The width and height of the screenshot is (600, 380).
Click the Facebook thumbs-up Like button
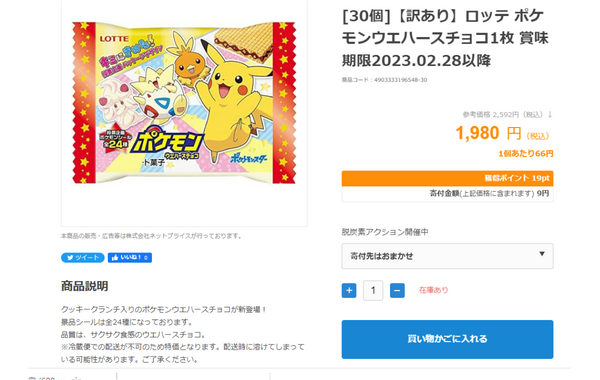(130, 258)
